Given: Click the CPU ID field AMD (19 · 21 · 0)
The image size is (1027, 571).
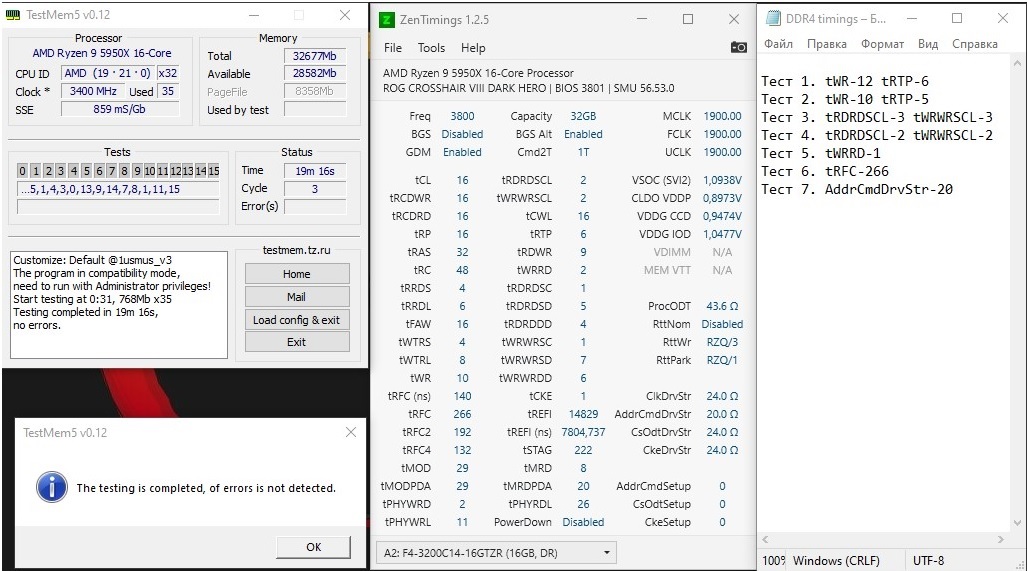Looking at the screenshot, I should coord(107,73).
